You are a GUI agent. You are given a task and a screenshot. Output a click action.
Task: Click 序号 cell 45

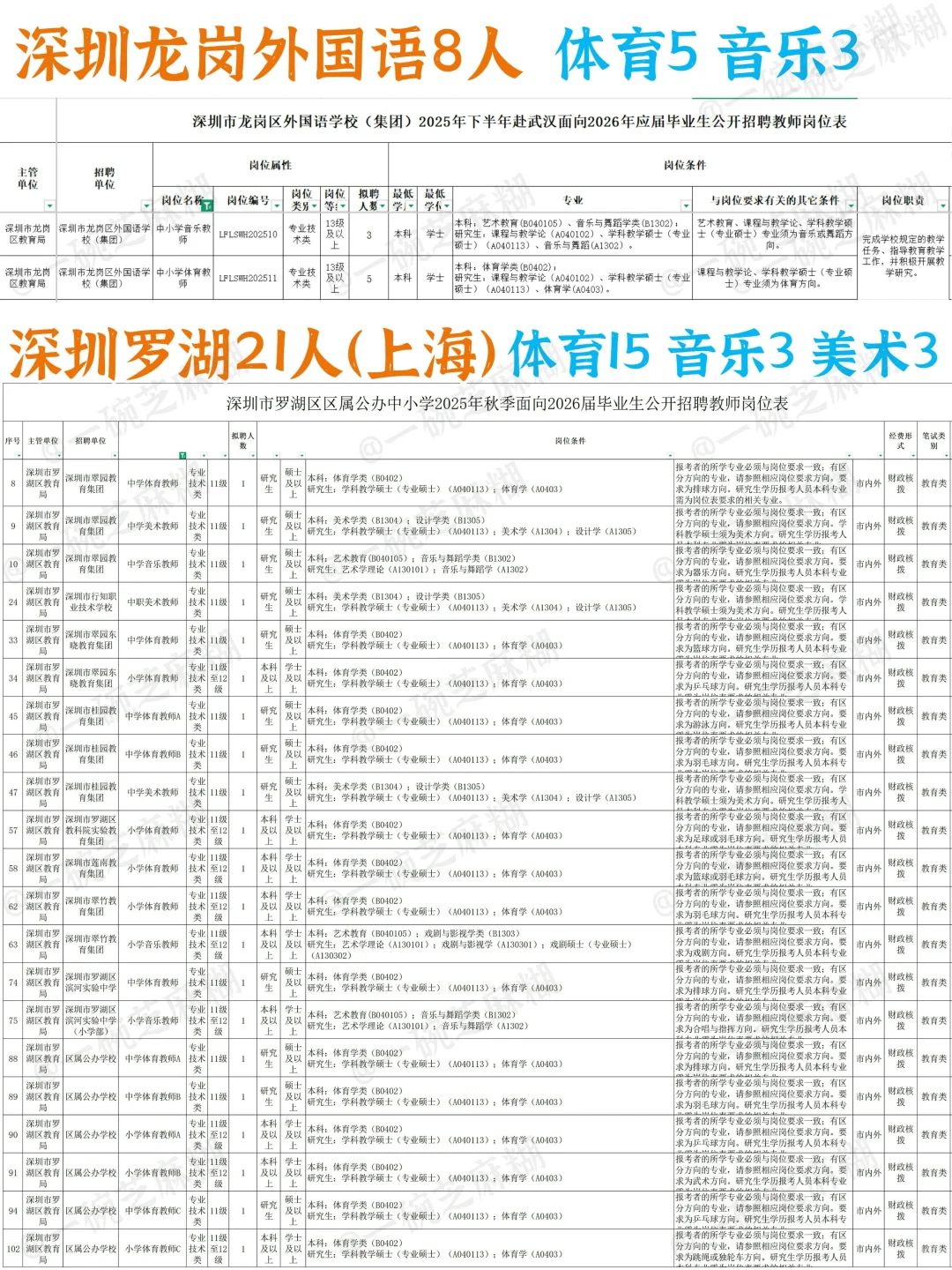point(12,716)
